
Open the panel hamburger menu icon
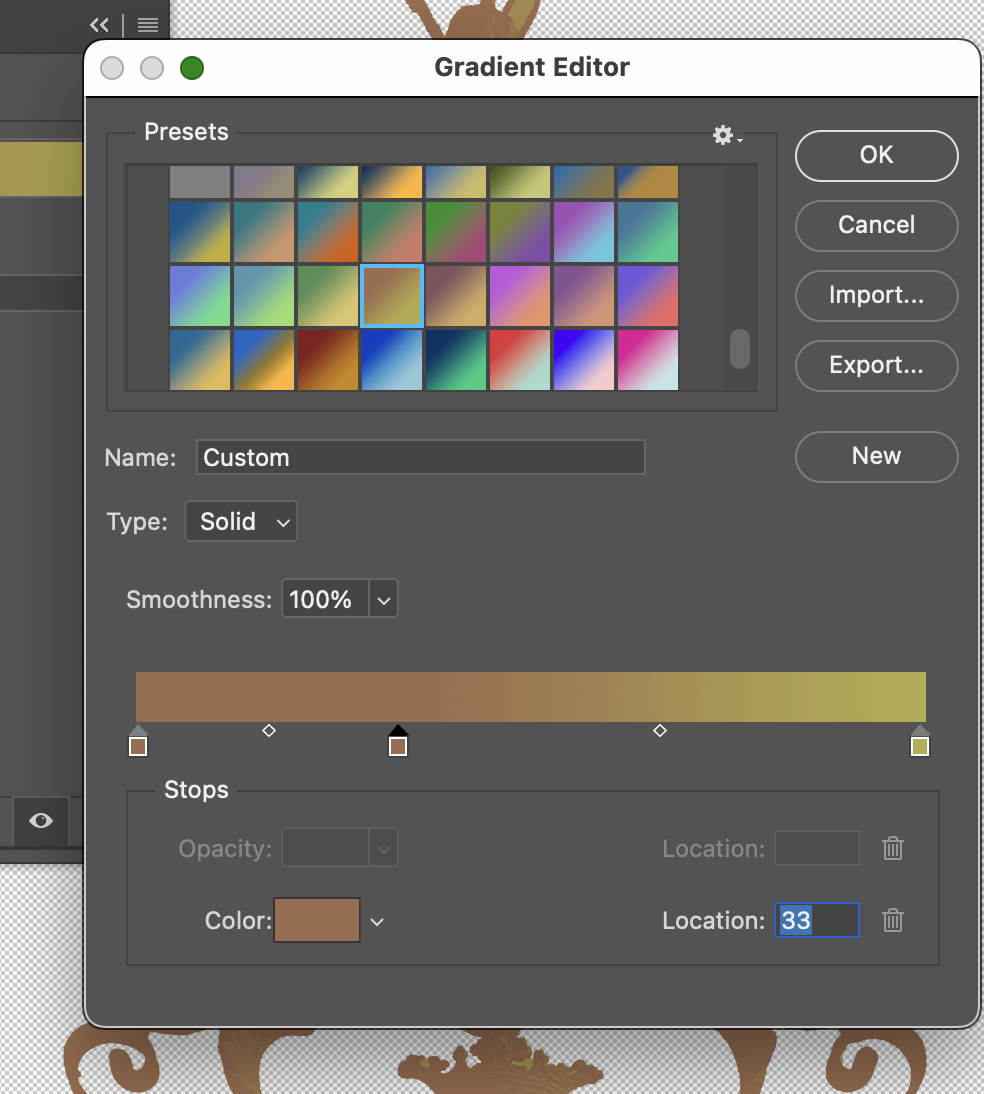tap(147, 24)
